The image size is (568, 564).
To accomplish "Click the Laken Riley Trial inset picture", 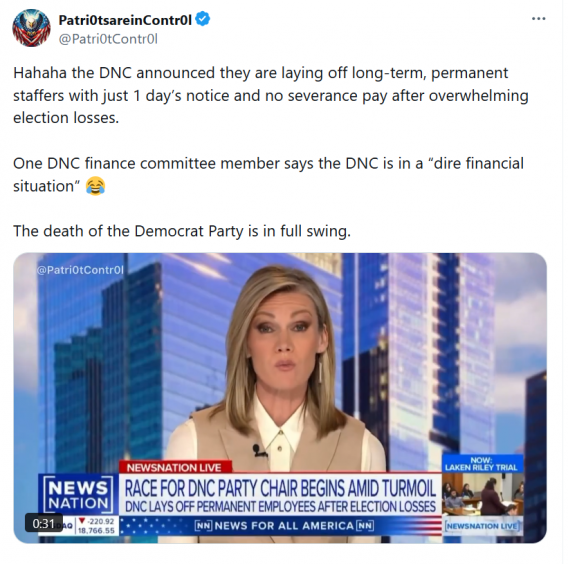I will pyautogui.click(x=483, y=494).
